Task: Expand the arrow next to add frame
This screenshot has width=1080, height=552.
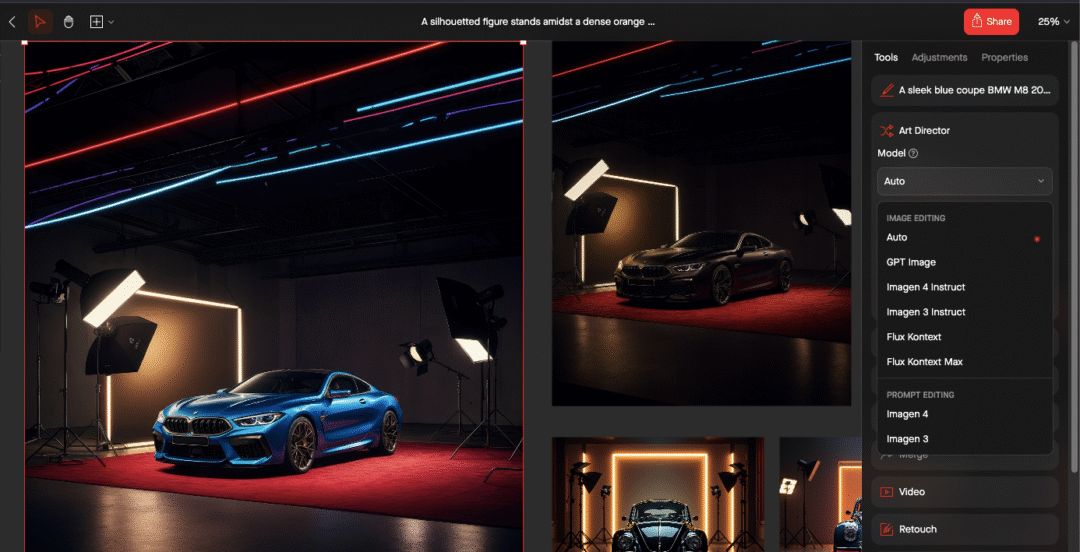Action: (x=111, y=21)
